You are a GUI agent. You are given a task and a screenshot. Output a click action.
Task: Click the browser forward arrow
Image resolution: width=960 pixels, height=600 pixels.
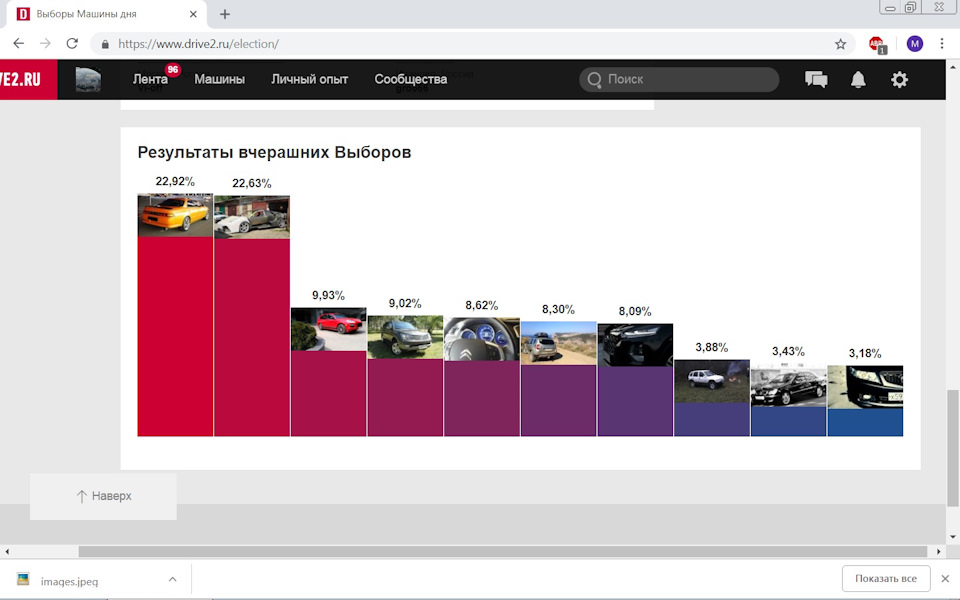tap(45, 43)
